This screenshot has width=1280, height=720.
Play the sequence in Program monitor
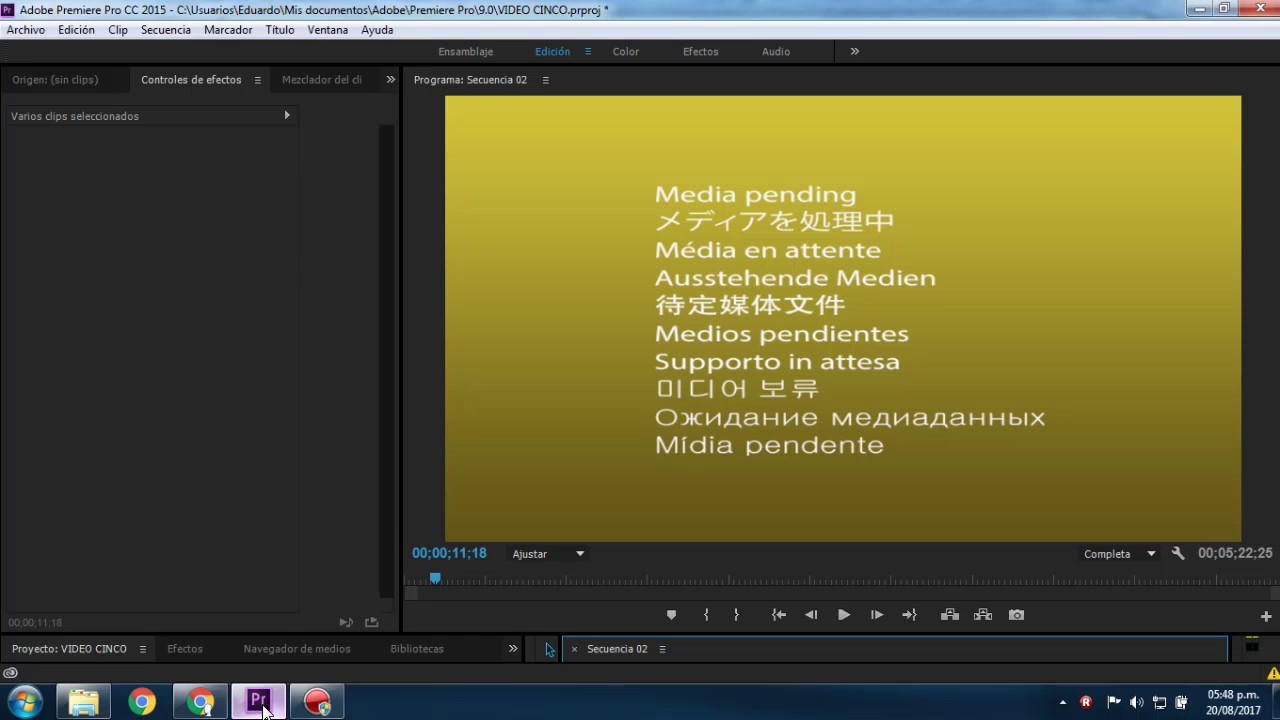(844, 615)
